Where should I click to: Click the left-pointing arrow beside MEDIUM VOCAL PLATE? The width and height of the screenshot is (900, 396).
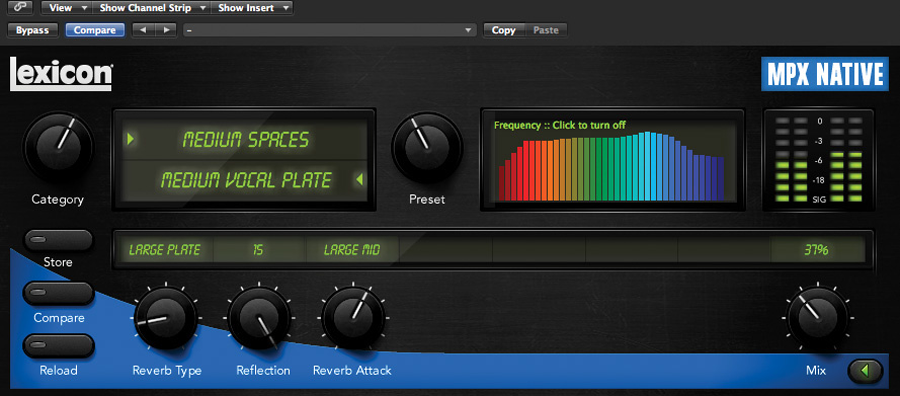(359, 180)
